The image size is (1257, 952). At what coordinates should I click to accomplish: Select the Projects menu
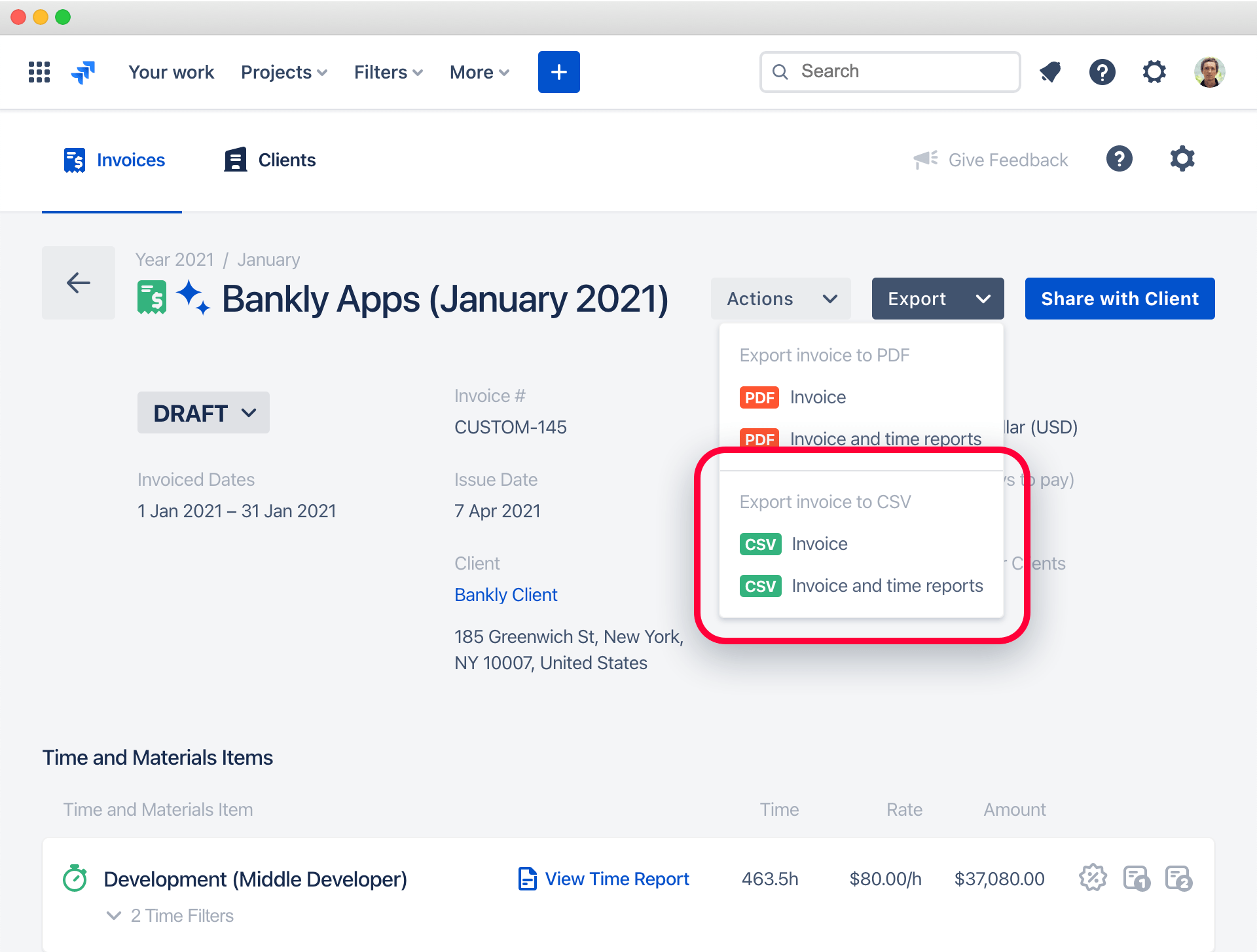(x=283, y=72)
